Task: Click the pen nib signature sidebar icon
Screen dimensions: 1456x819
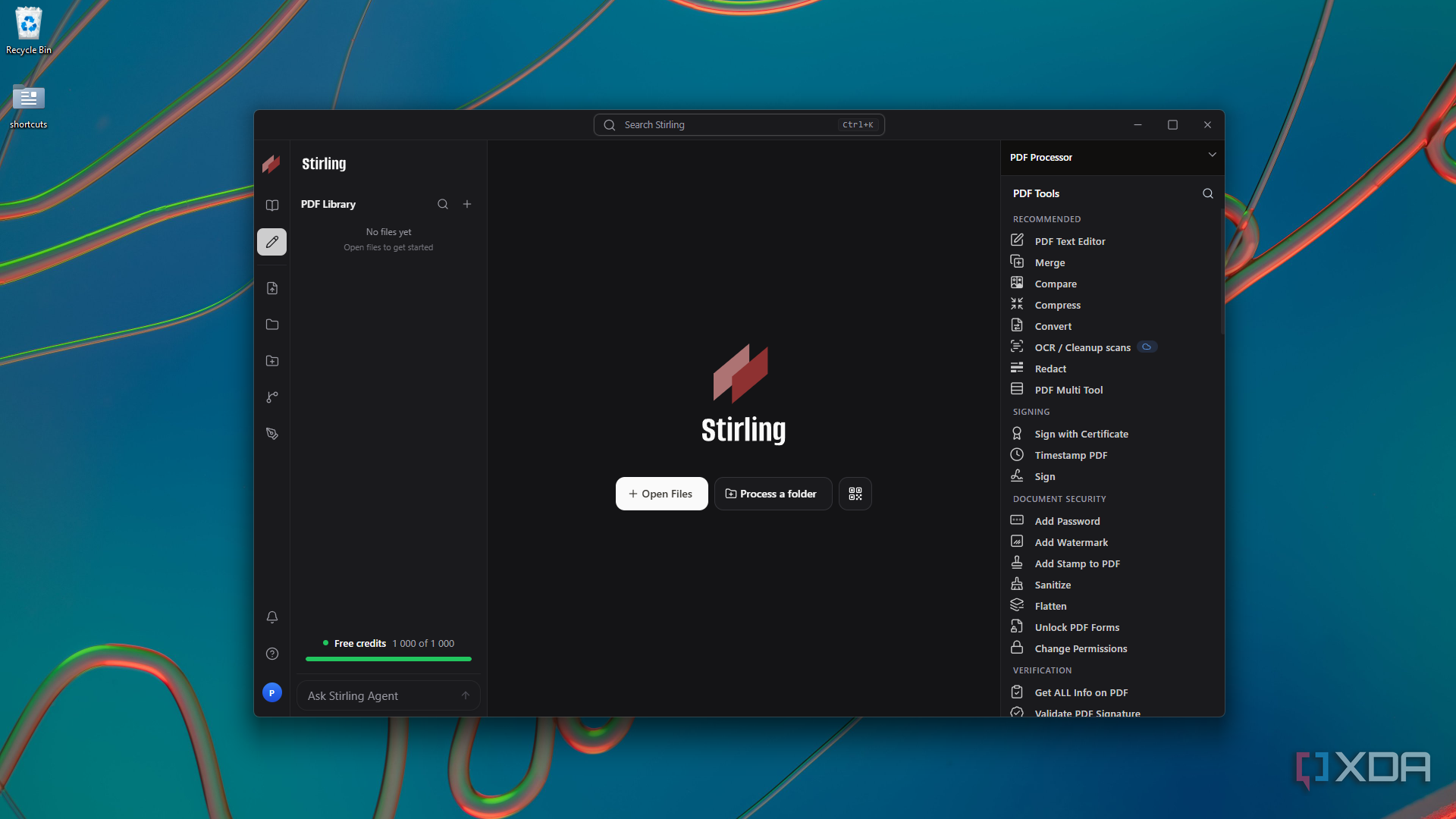Action: pos(272,434)
